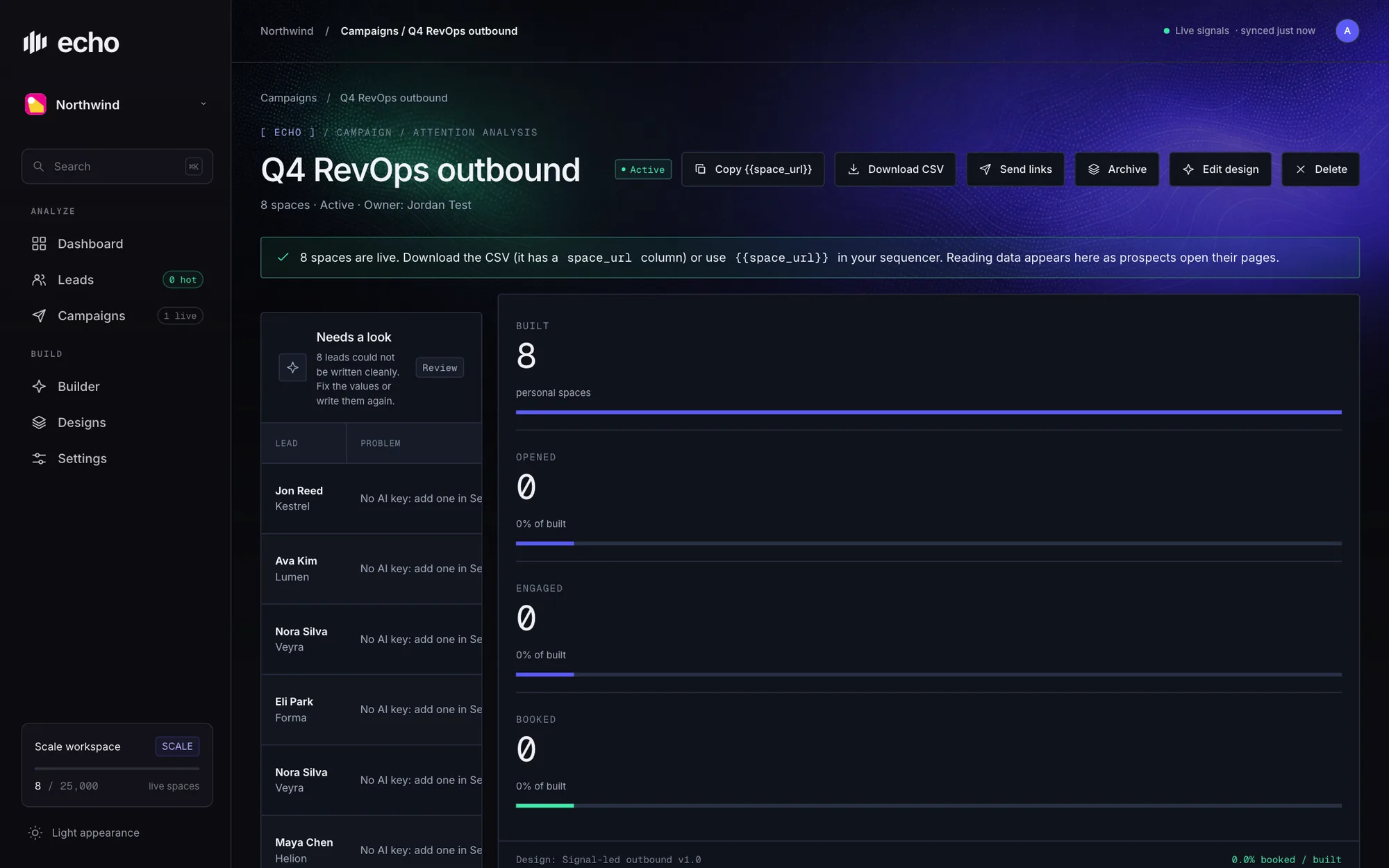The image size is (1389, 868).
Task: Open Dashboard from the sidebar
Action: 117,244
